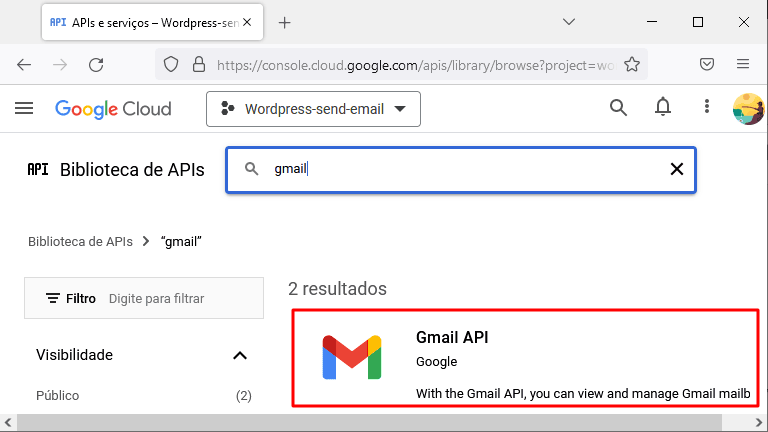Save page to Pocket

(707, 64)
